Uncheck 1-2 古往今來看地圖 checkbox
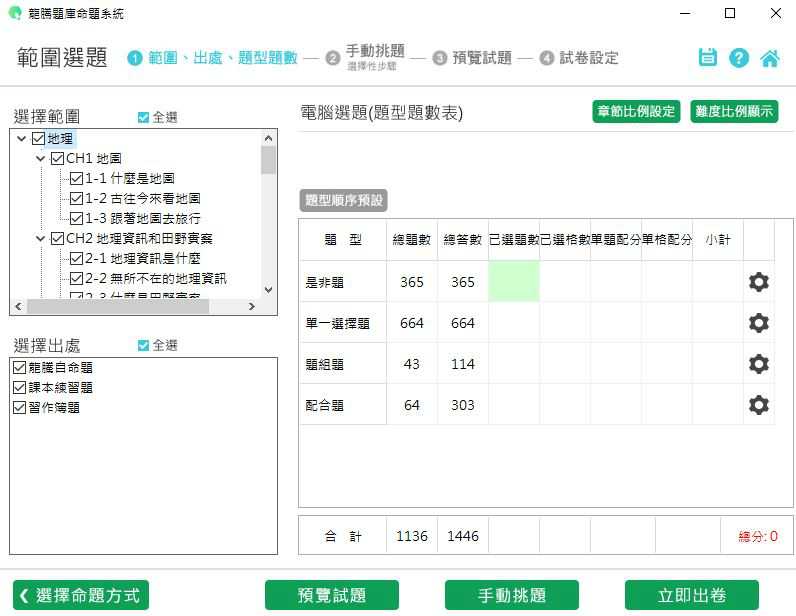 coord(76,198)
